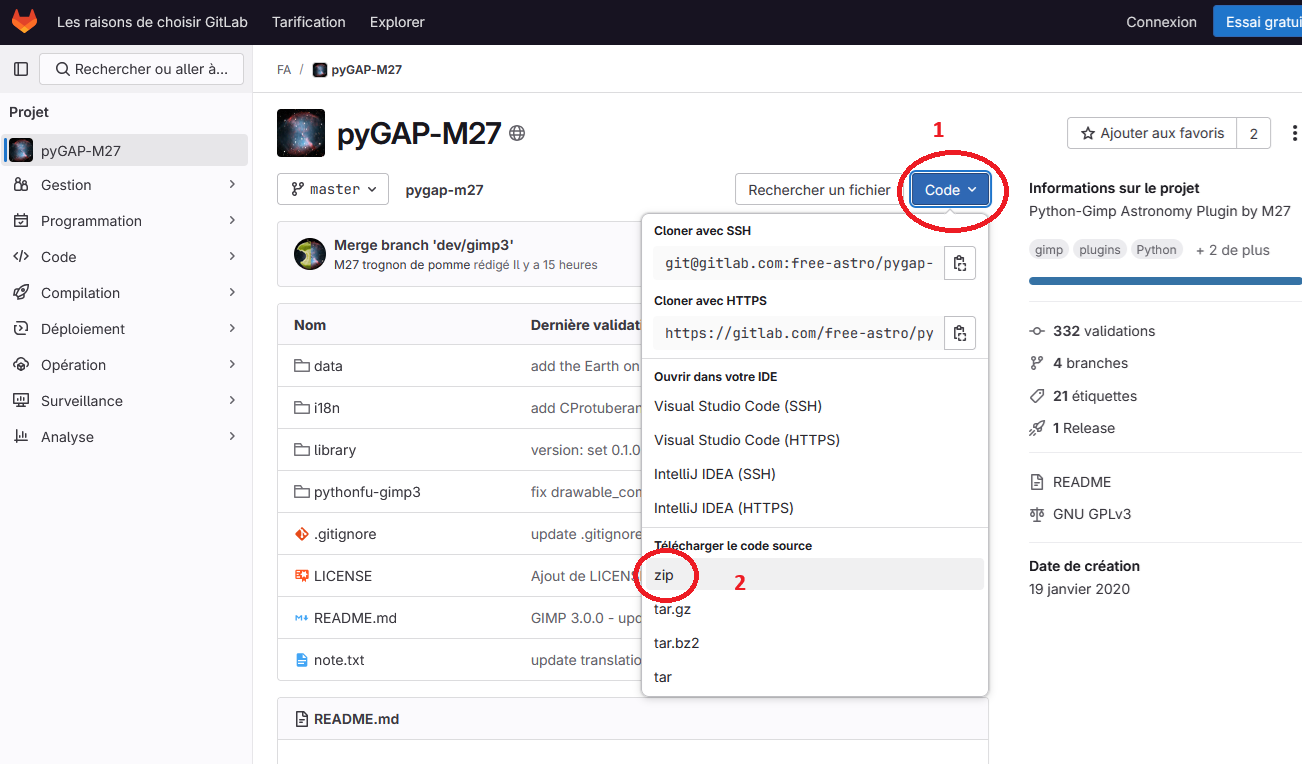
Task: Open the Rechercher un fichier button
Action: click(819, 190)
